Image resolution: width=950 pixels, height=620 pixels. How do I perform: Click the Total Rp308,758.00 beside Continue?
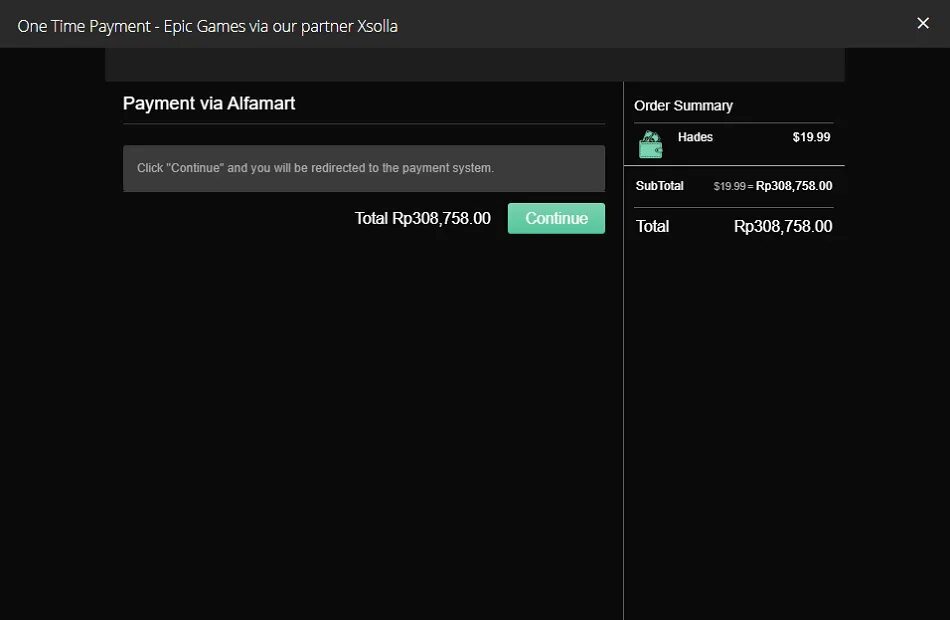pos(422,218)
